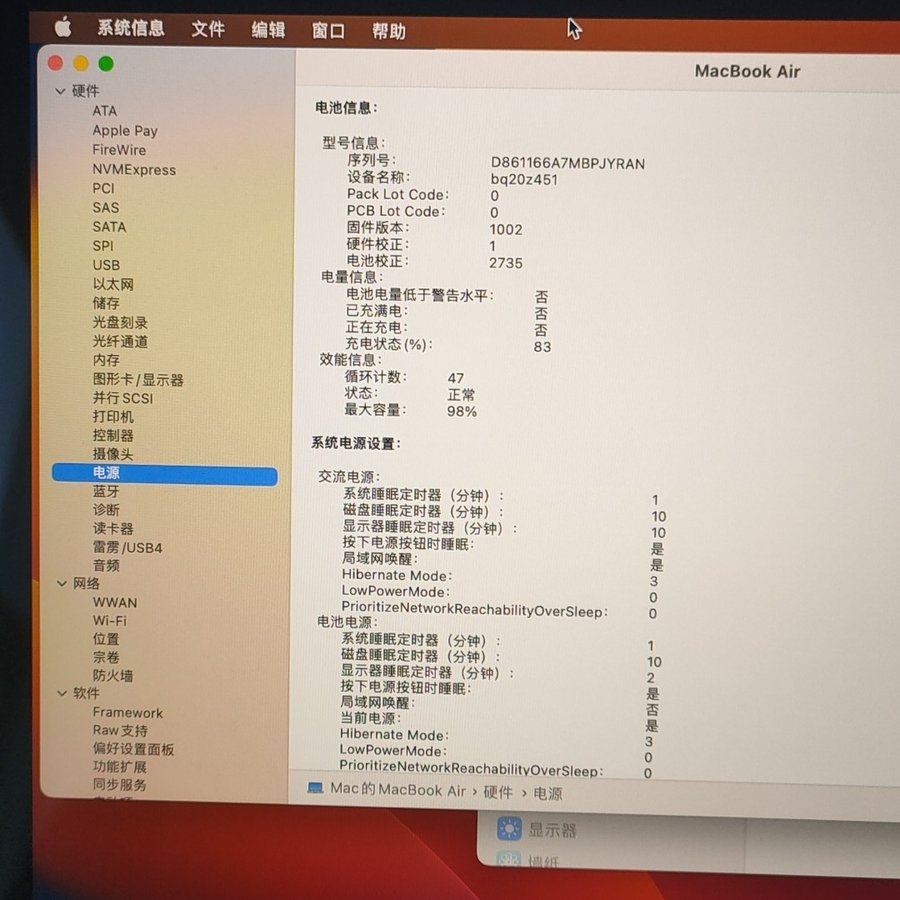Select 防火墙 under 网络
The width and height of the screenshot is (900, 900).
(x=113, y=676)
